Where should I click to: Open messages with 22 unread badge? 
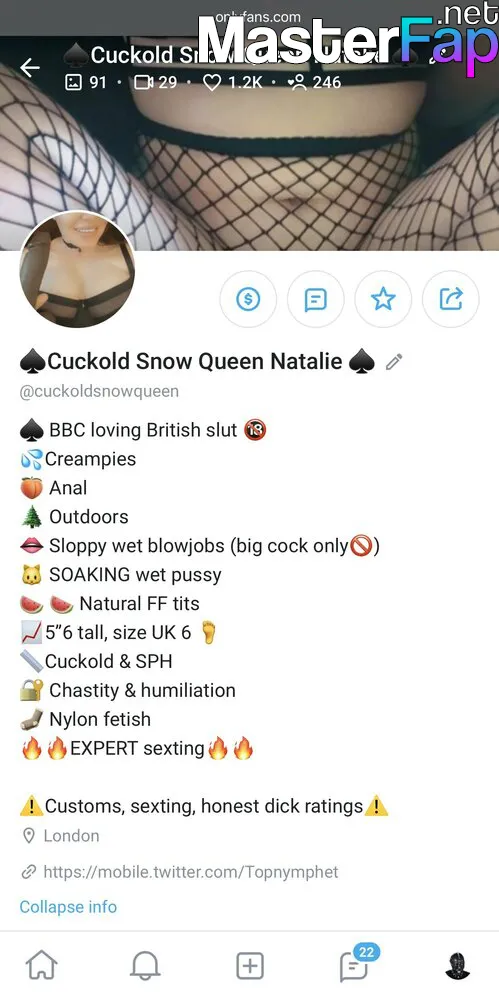coord(355,964)
